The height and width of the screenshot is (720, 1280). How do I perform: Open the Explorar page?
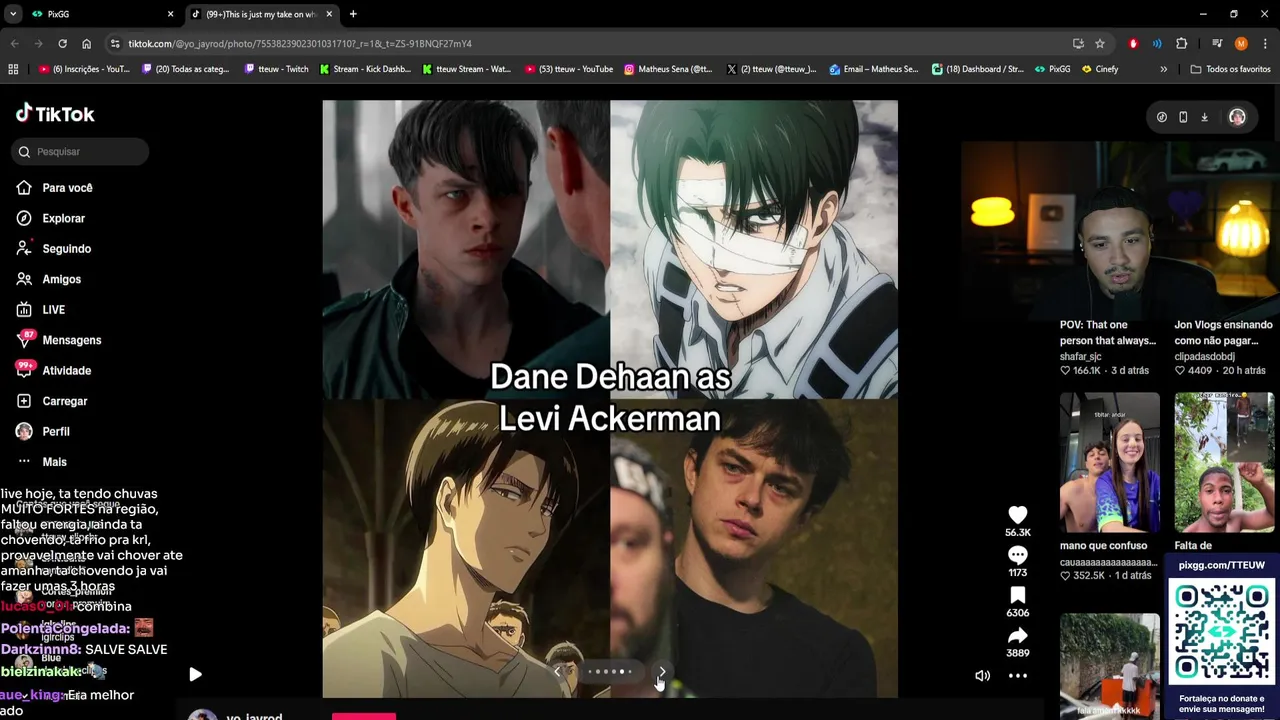click(63, 218)
